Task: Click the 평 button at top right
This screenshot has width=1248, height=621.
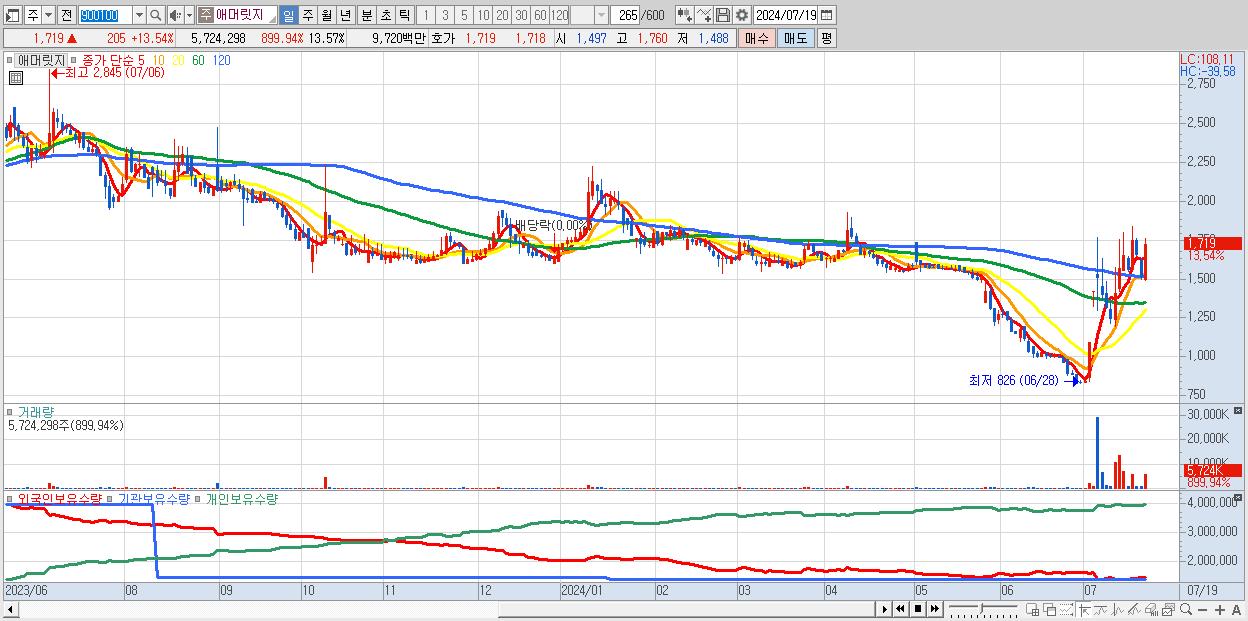Action: pos(826,38)
